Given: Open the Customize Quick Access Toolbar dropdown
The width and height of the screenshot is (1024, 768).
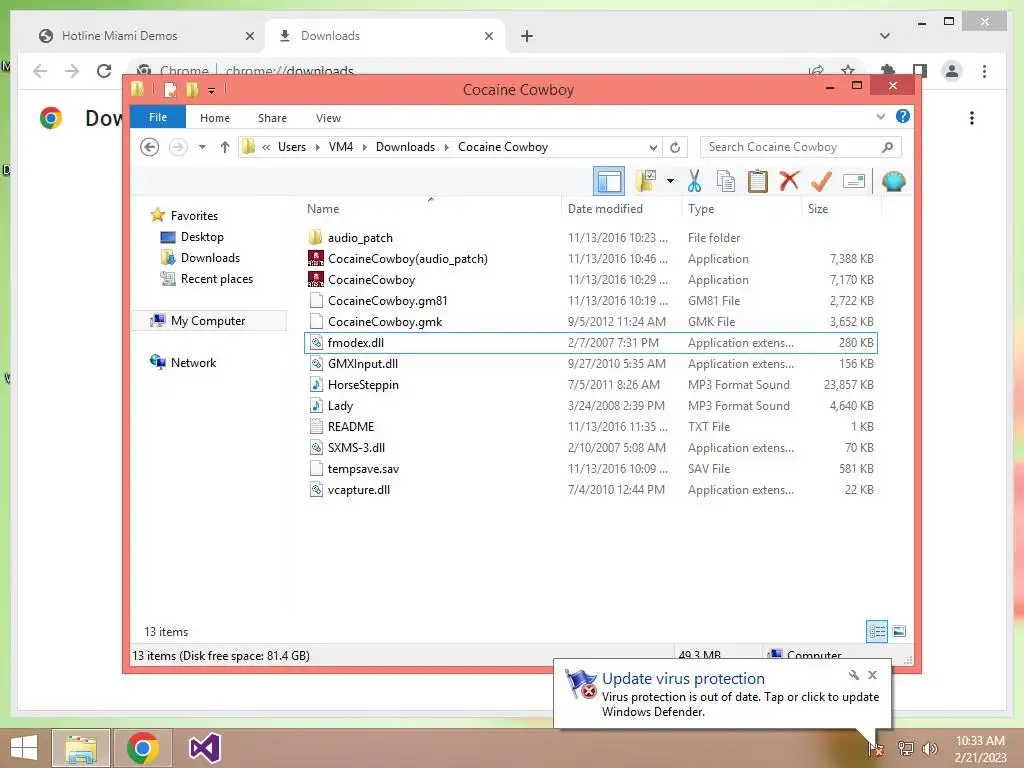Looking at the screenshot, I should coord(212,91).
